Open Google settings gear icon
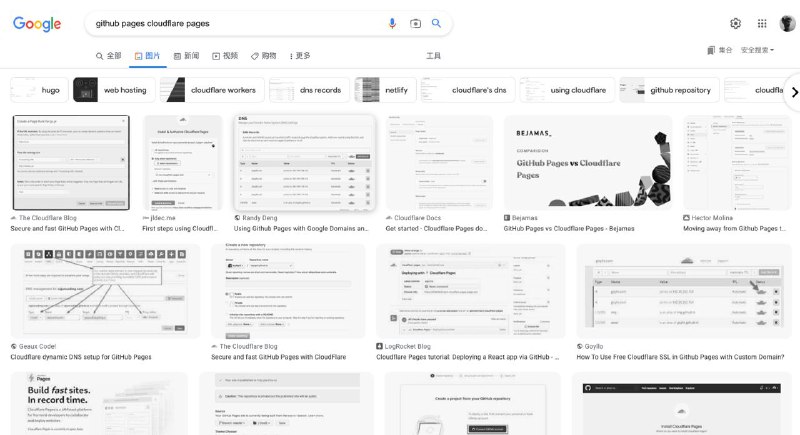The image size is (800, 435). pyautogui.click(x=735, y=23)
